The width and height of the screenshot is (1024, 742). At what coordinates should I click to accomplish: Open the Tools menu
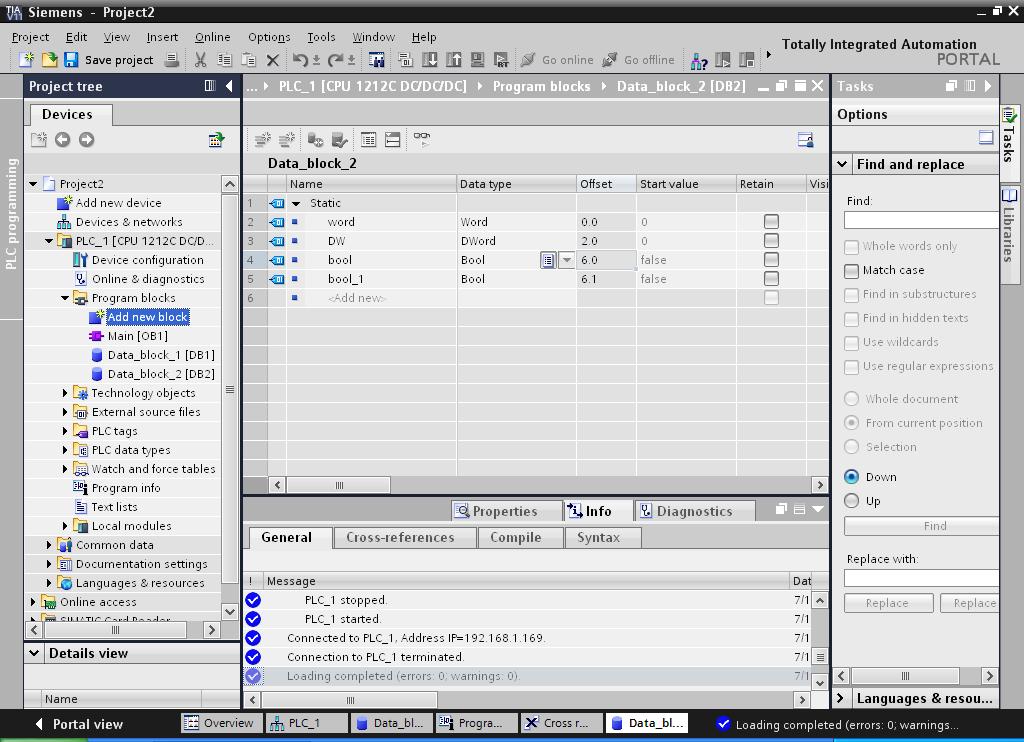(321, 37)
